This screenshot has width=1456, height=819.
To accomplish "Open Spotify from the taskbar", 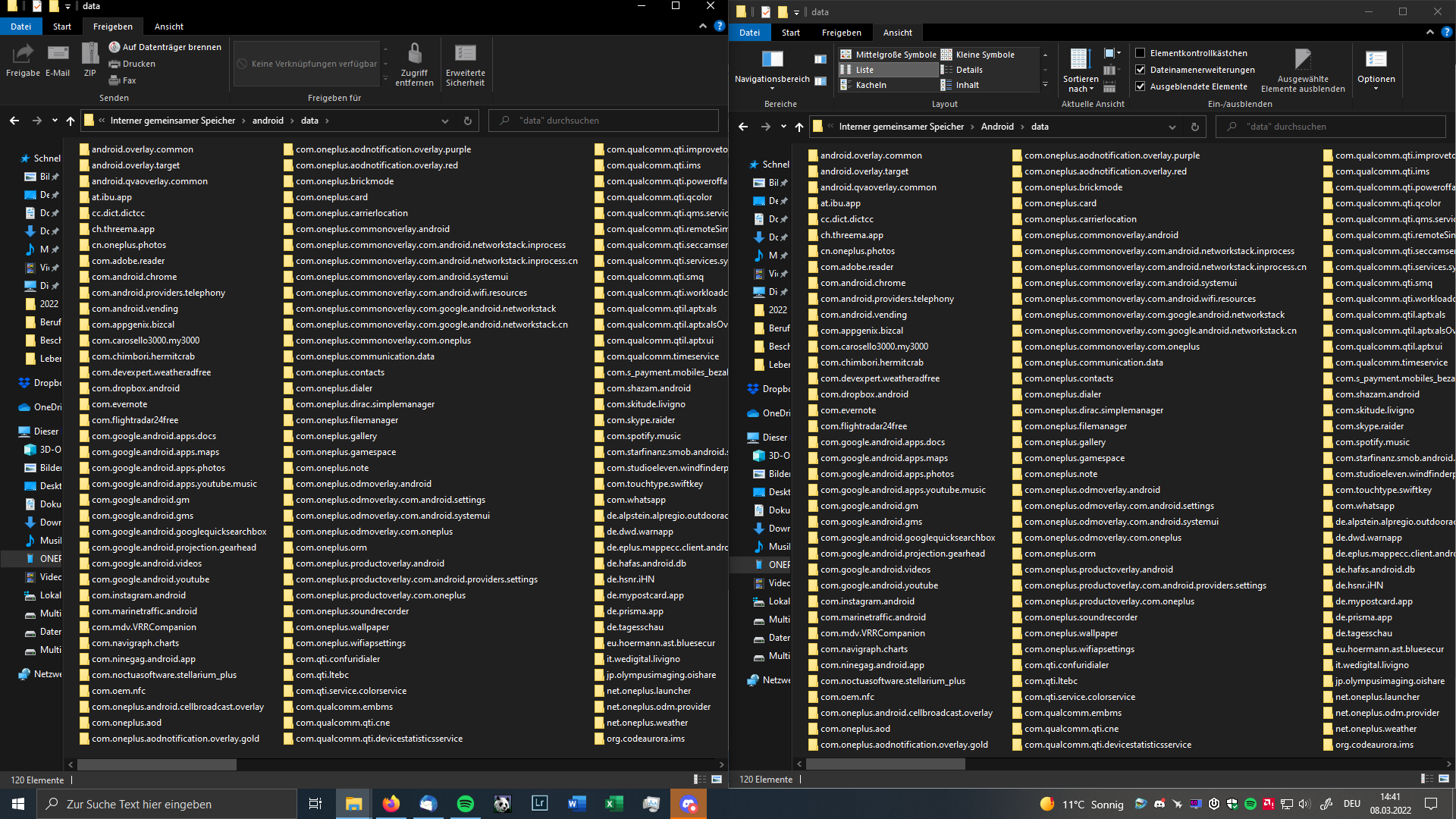I will [465, 804].
